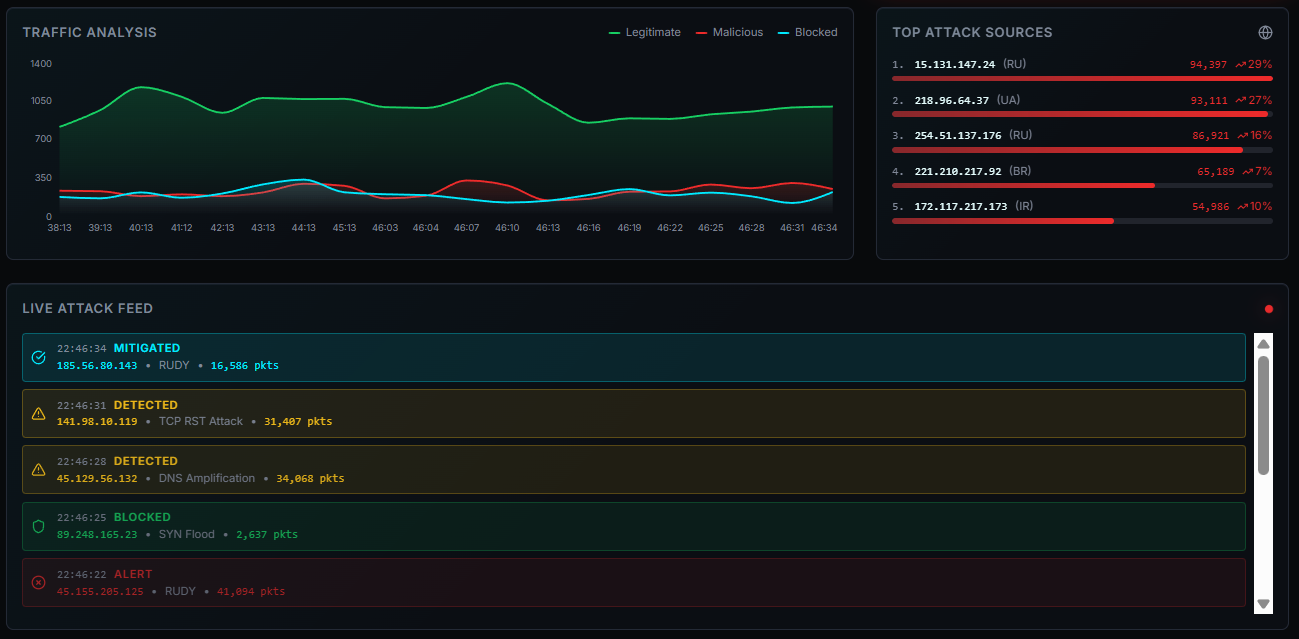Viewport: 1299px width, 639px height.
Task: Click IP address 45.129.56.132 in feed
Action: pyautogui.click(x=97, y=478)
